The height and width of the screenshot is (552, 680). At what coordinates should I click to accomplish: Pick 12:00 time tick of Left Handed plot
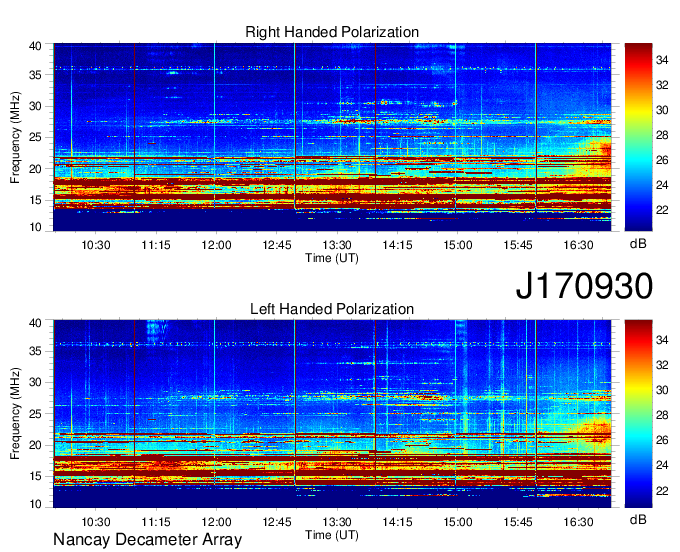[x=216, y=522]
